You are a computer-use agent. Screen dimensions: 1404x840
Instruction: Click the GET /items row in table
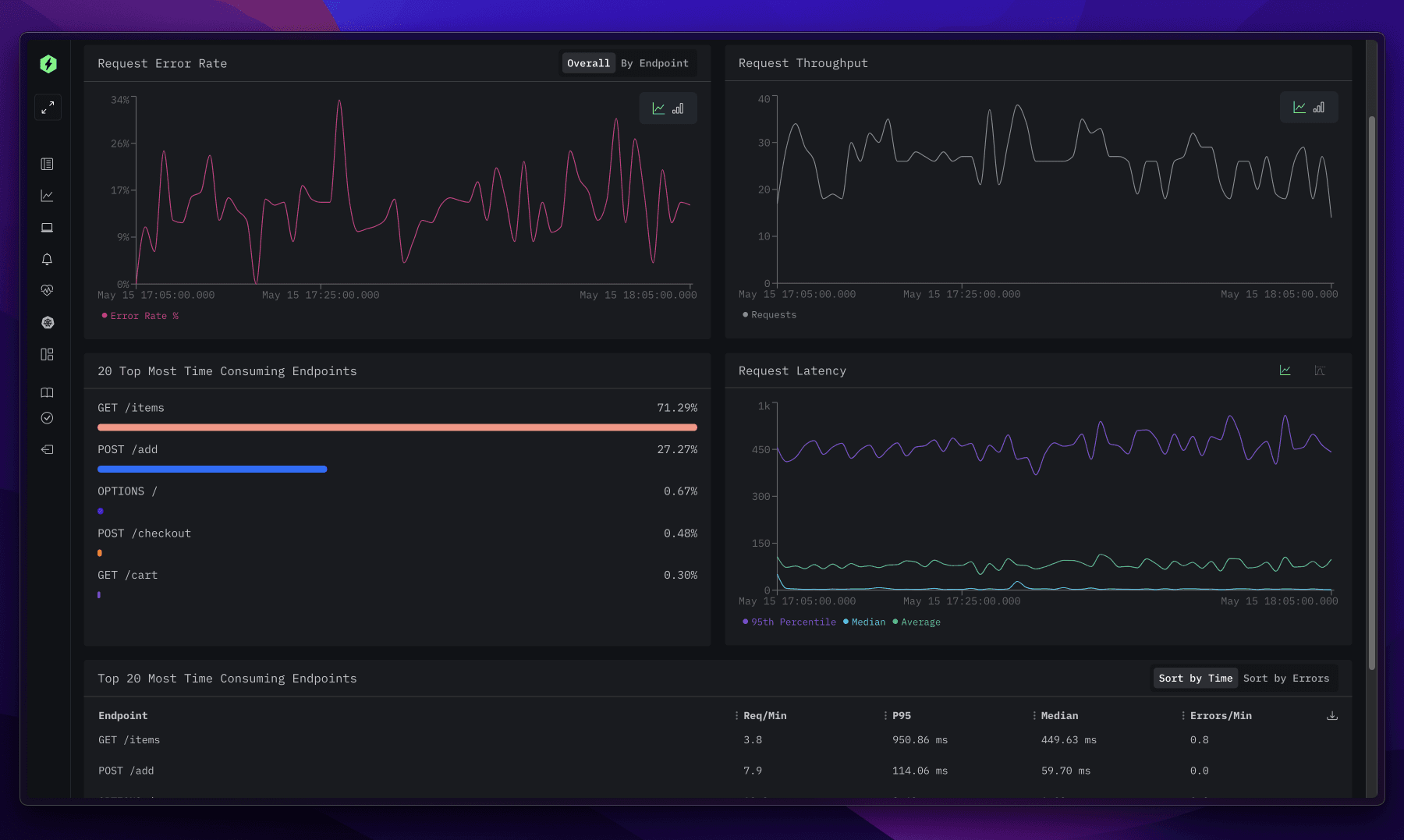point(129,740)
